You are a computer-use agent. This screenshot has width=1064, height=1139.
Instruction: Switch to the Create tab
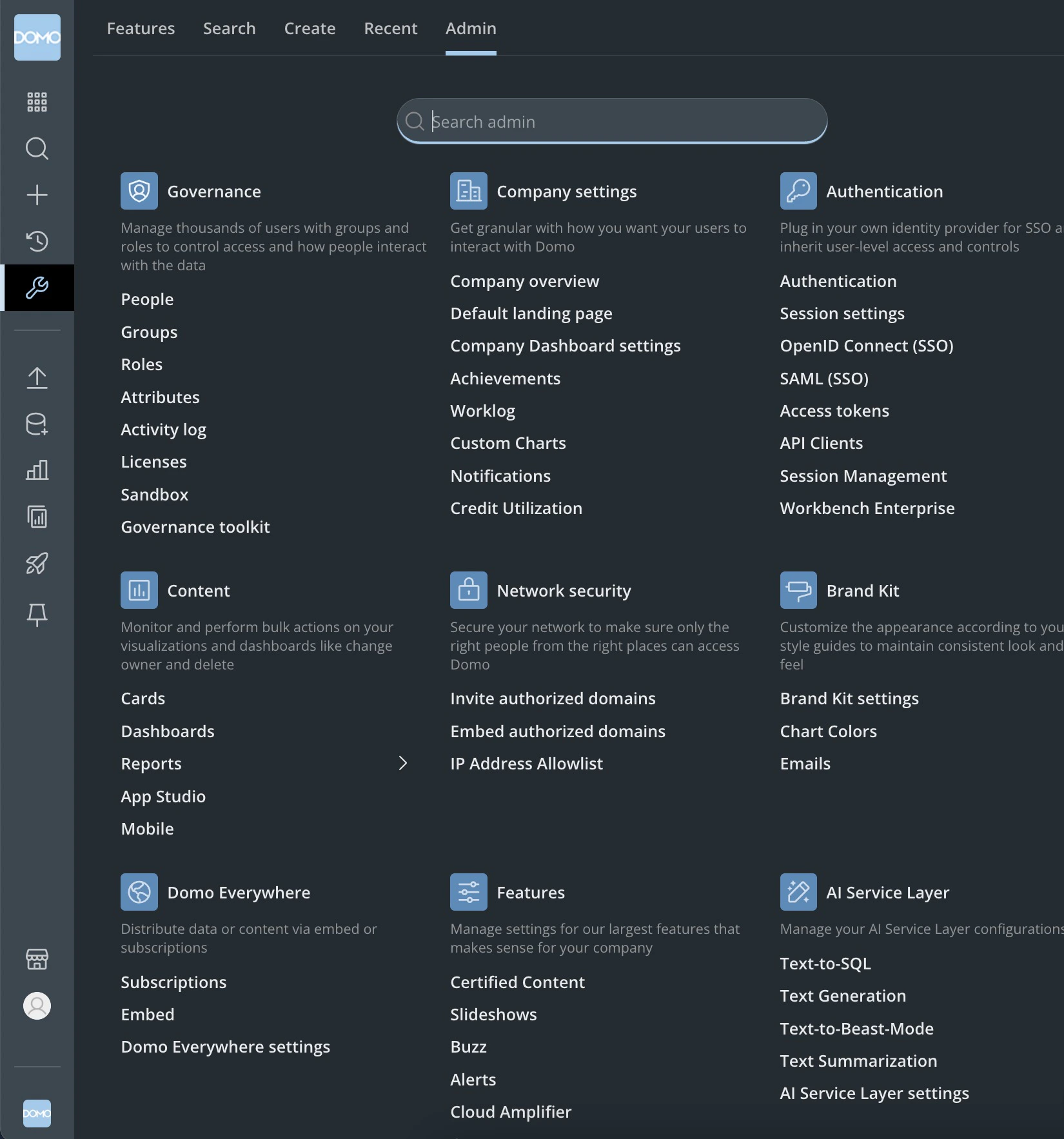(310, 28)
